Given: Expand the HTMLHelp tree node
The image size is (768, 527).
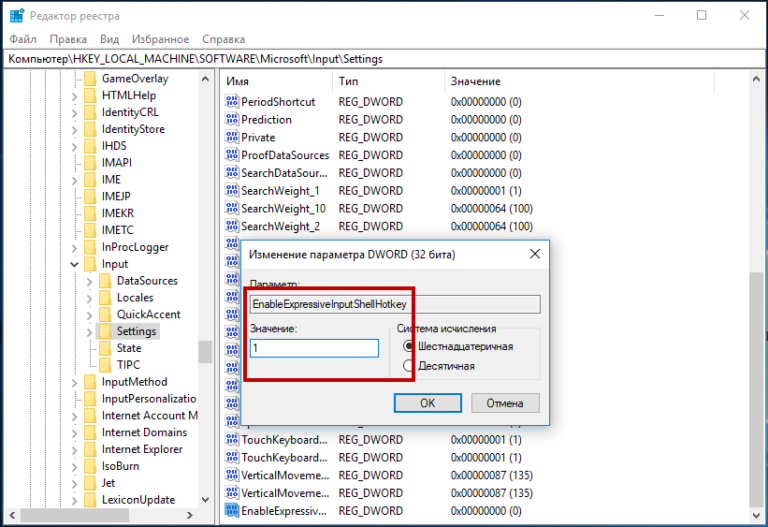Looking at the screenshot, I should pyautogui.click(x=74, y=96).
